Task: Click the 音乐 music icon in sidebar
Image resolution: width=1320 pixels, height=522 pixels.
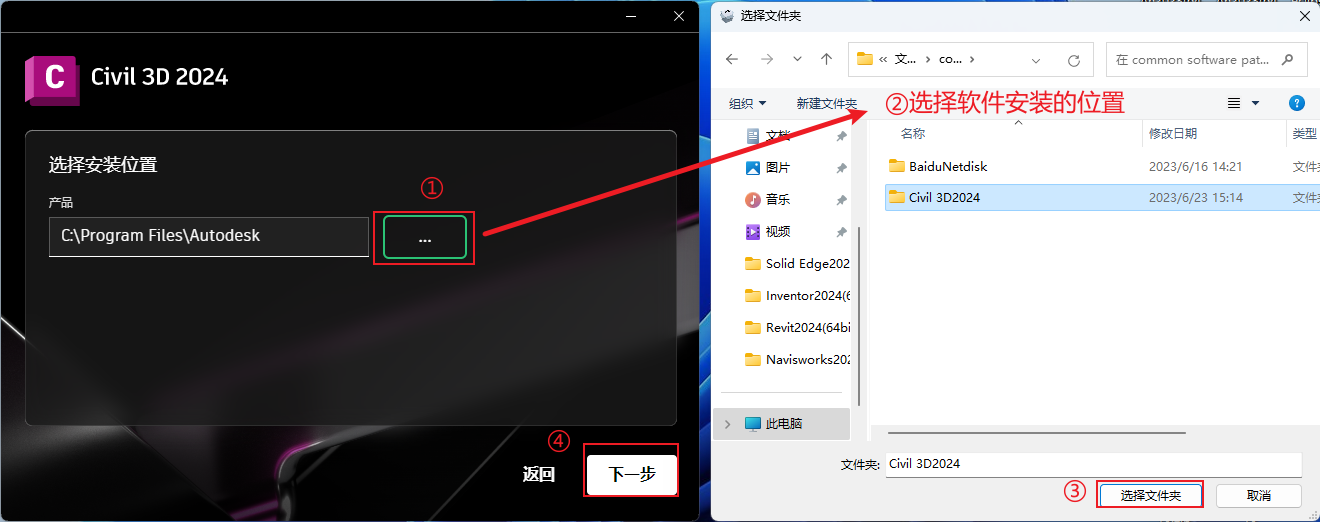Action: 753,200
